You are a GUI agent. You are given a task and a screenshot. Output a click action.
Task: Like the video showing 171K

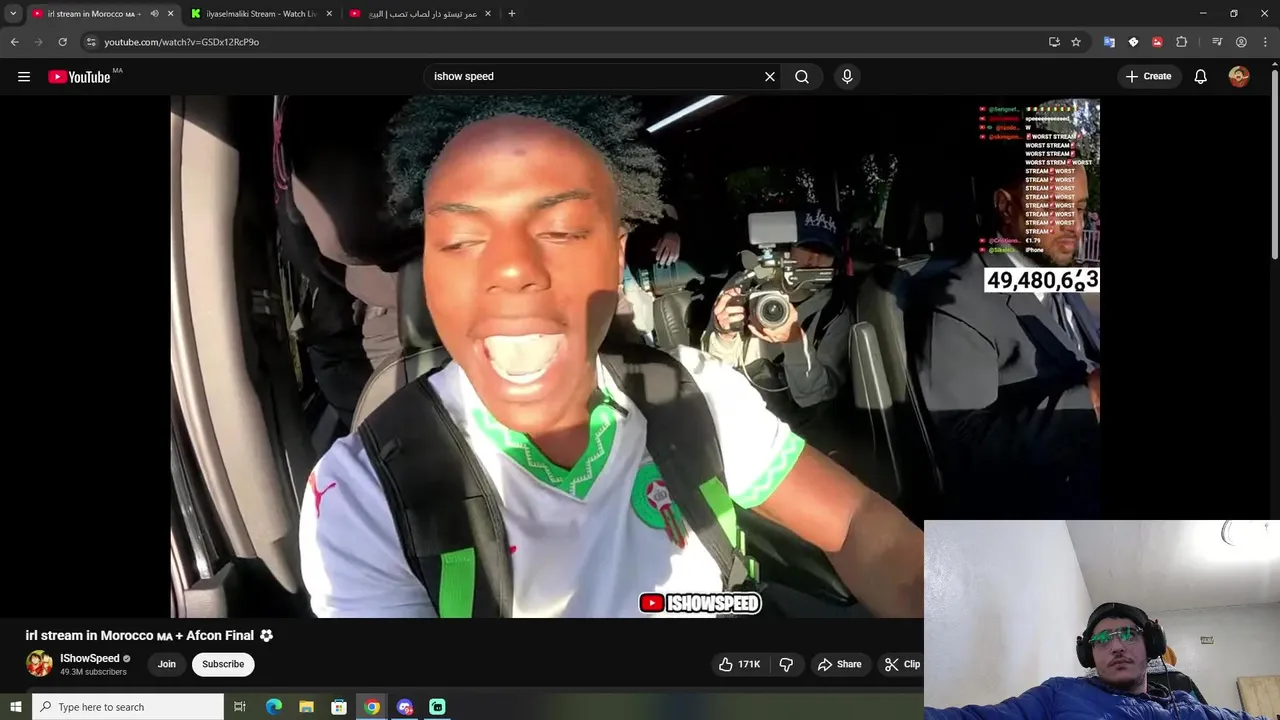pos(739,664)
